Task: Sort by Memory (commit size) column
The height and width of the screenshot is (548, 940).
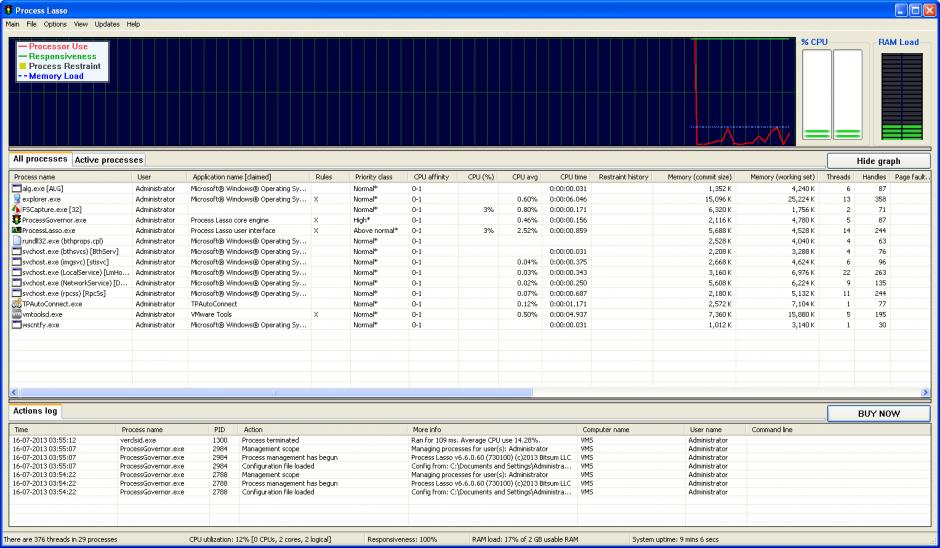Action: (694, 177)
